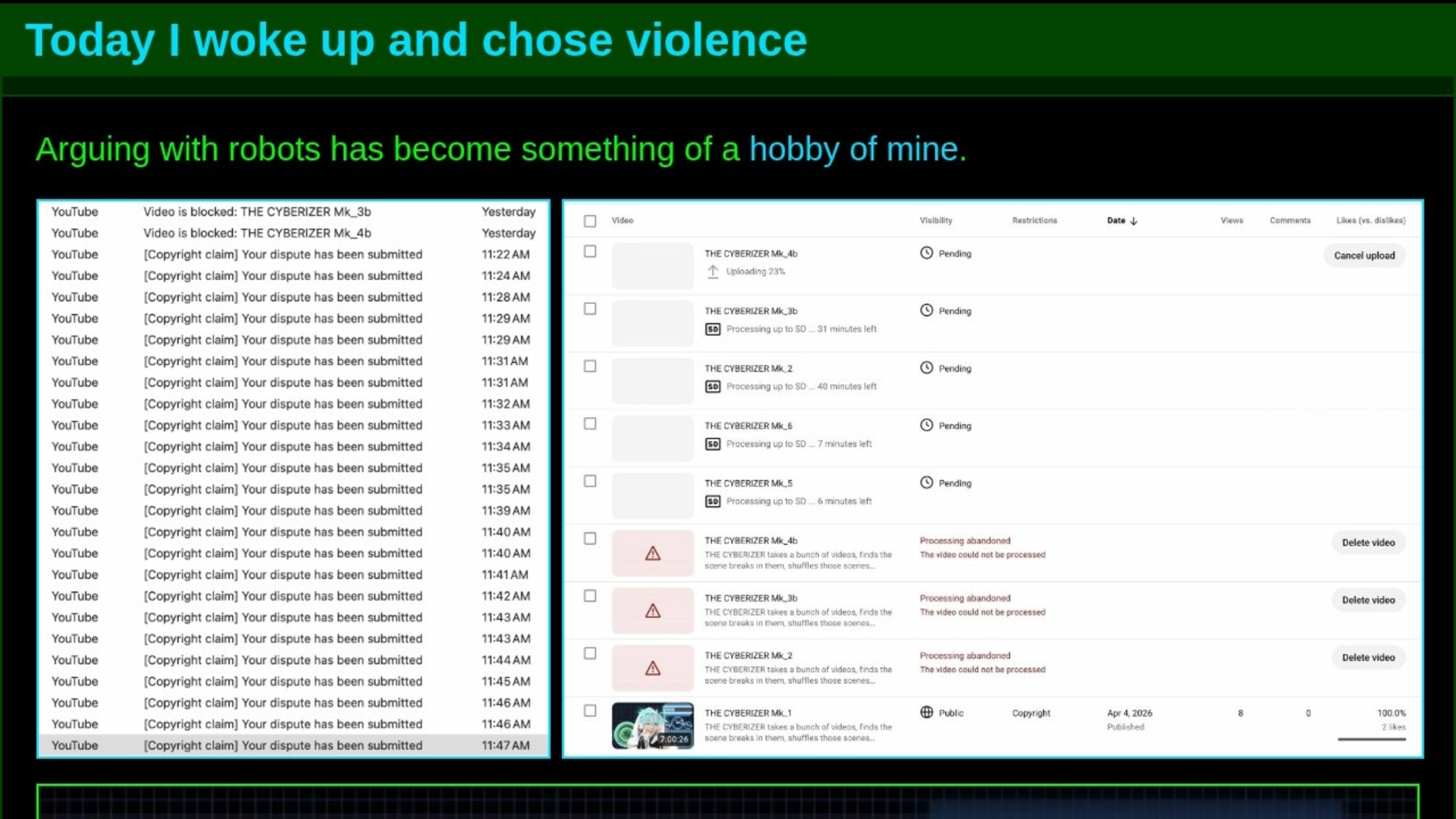This screenshot has width=1456, height=819.
Task: Tick checkbox for abandoned CYBERIZER Mk_4b row
Action: pos(590,539)
